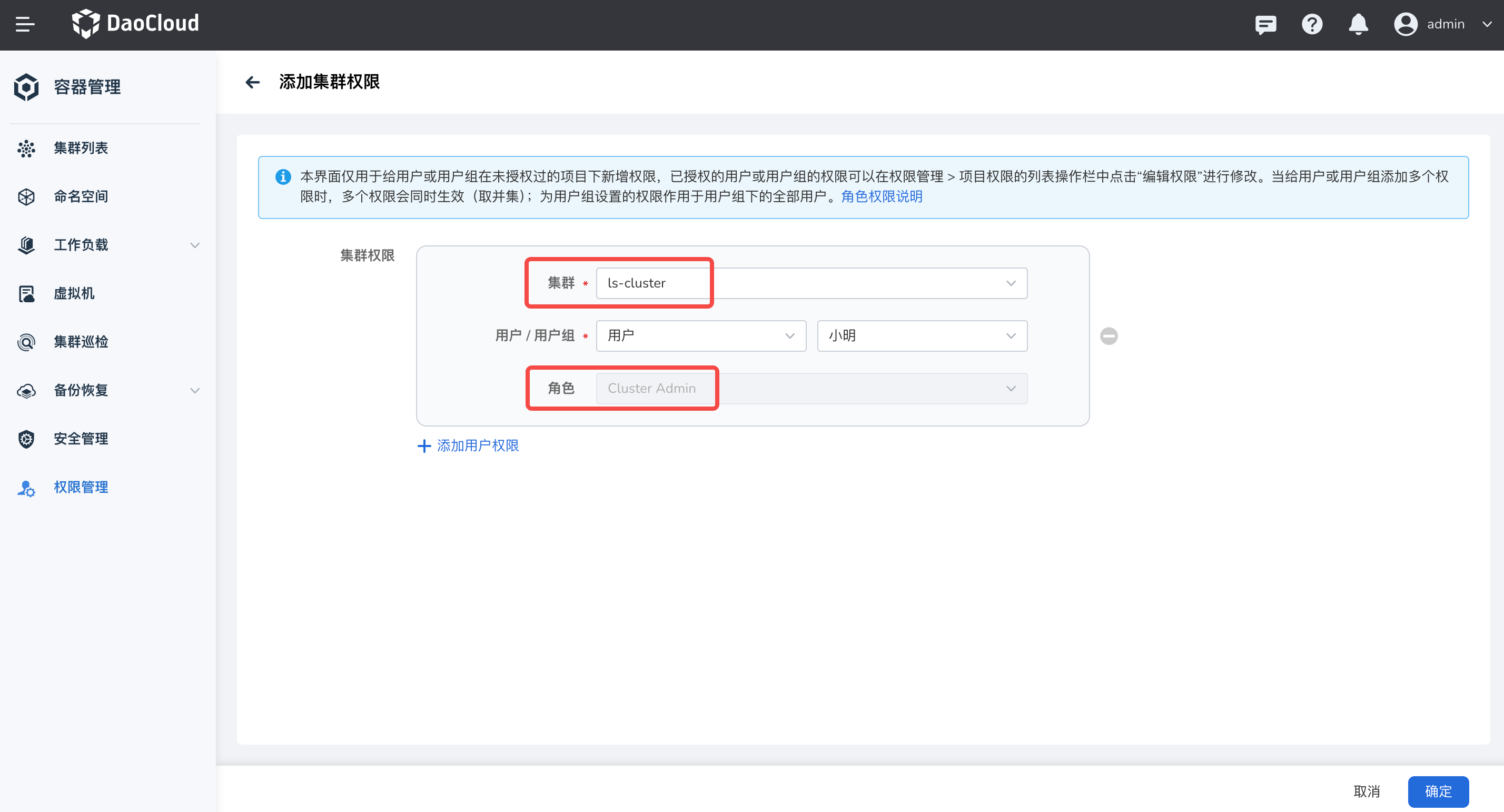The image size is (1504, 812).
Task: Open the 安全管理 section
Action: [x=81, y=439]
